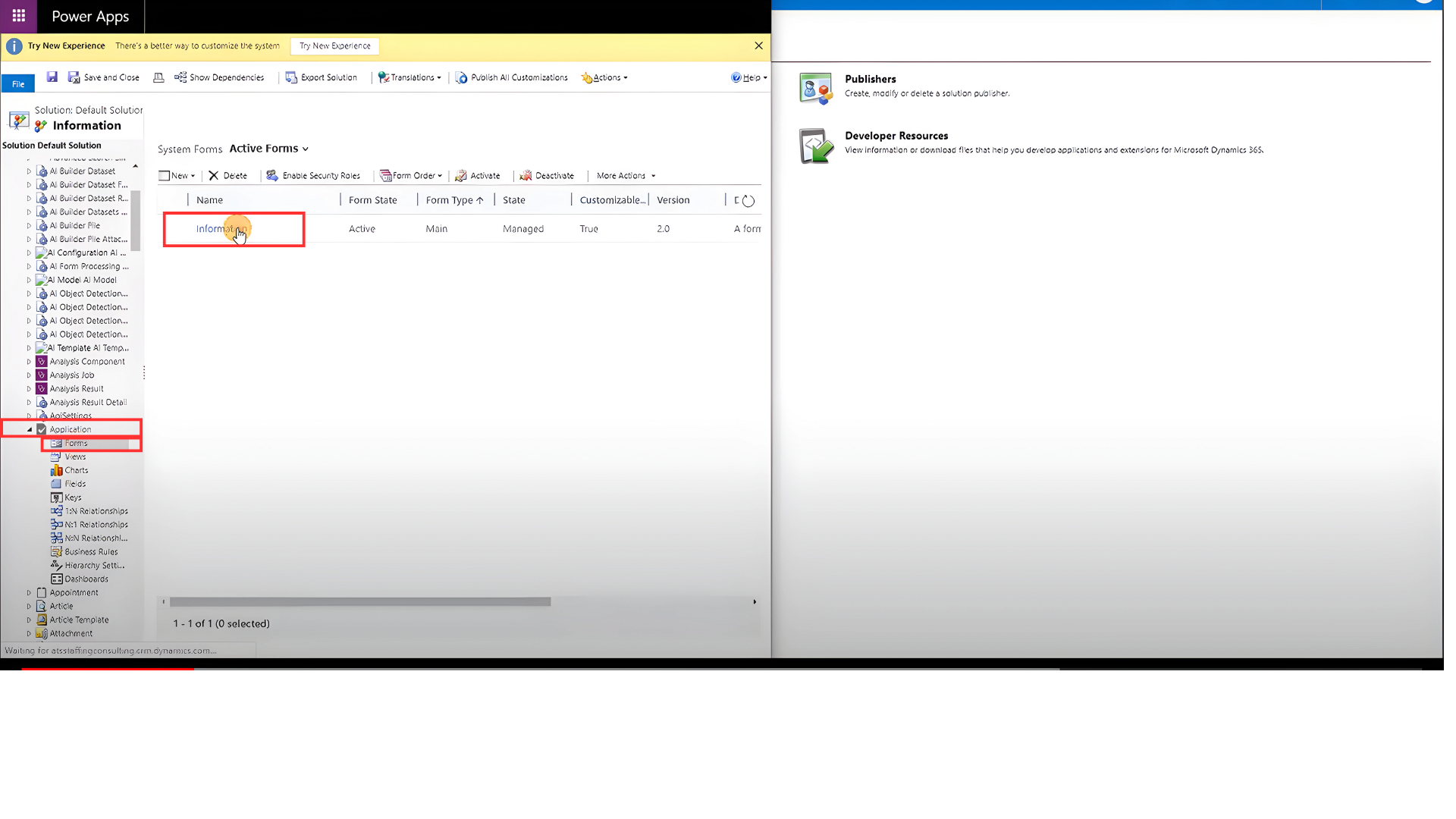
Task: Select Hierarchy Settings tree item
Action: [94, 566]
